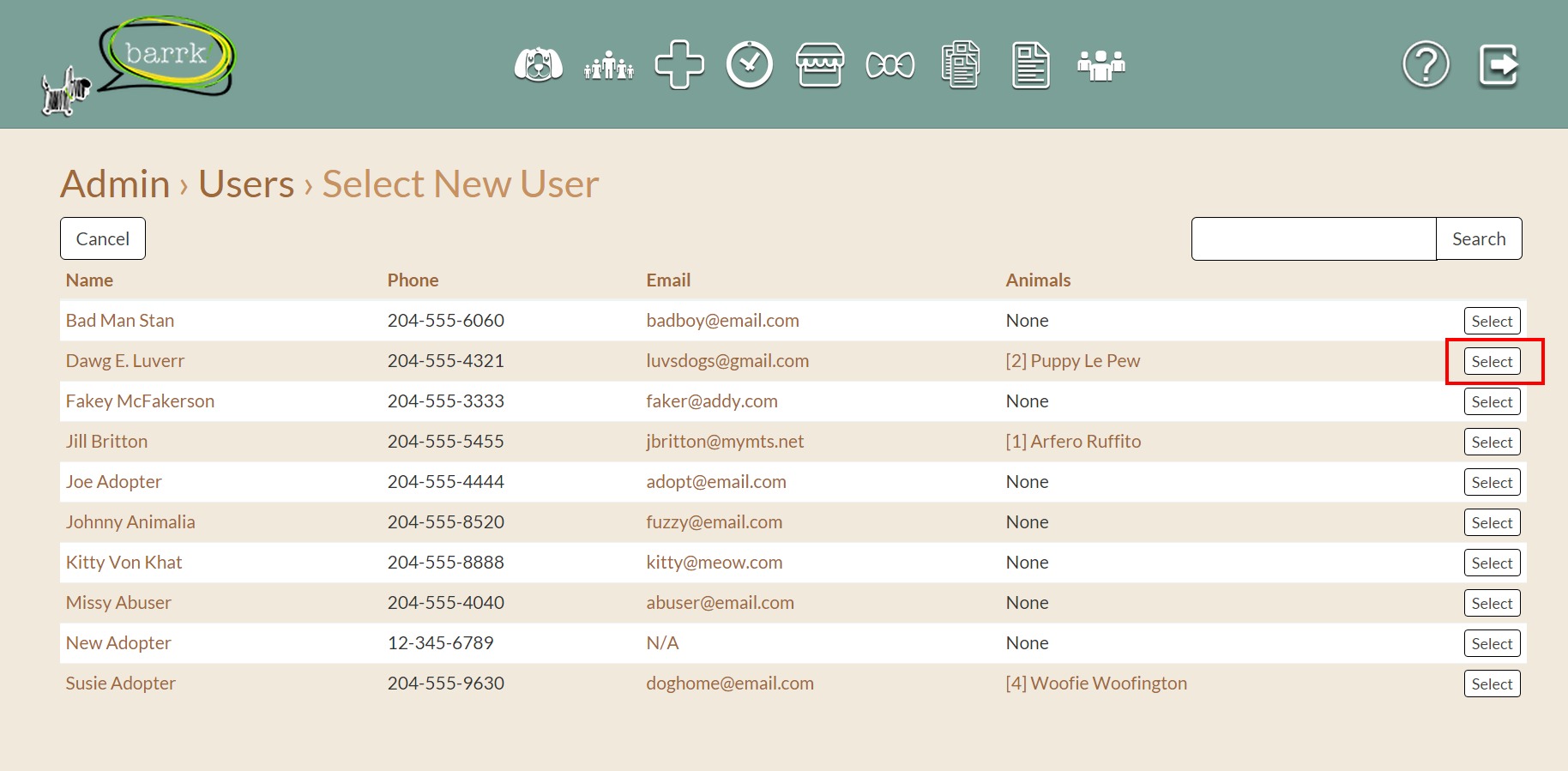Open Johnny Animalia name link
Viewport: 1568px width, 771px height.
coord(130,522)
